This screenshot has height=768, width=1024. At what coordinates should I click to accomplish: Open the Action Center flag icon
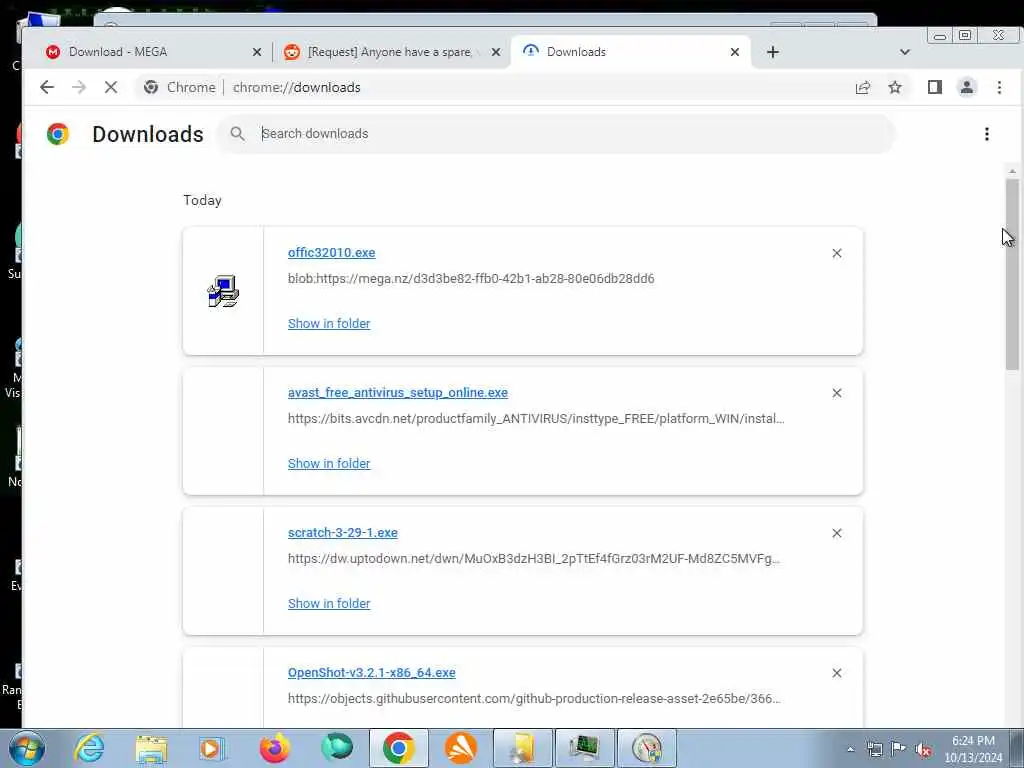pos(899,748)
